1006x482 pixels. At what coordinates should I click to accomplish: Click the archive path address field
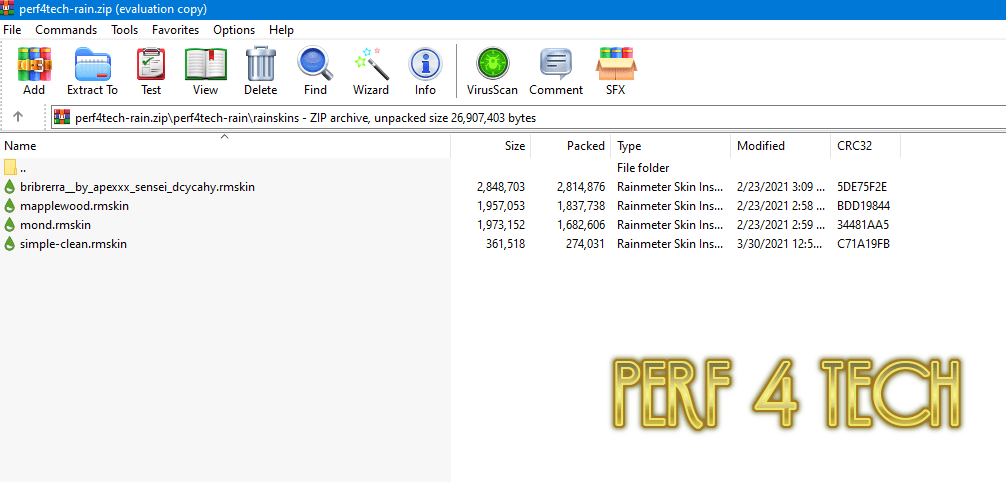coord(529,117)
